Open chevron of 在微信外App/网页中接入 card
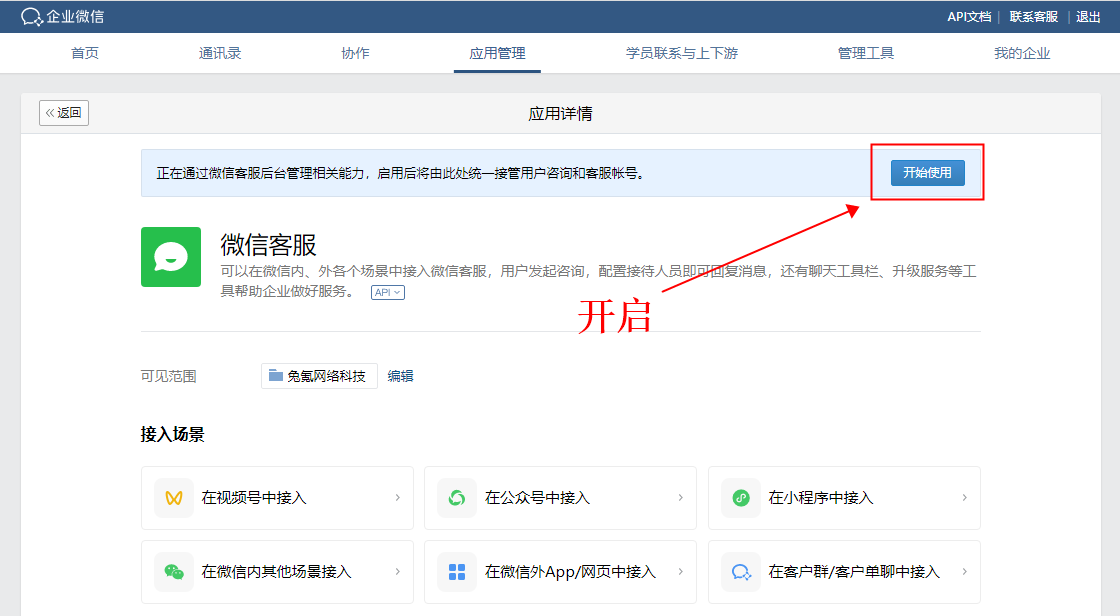The height and width of the screenshot is (616, 1120). coord(681,572)
